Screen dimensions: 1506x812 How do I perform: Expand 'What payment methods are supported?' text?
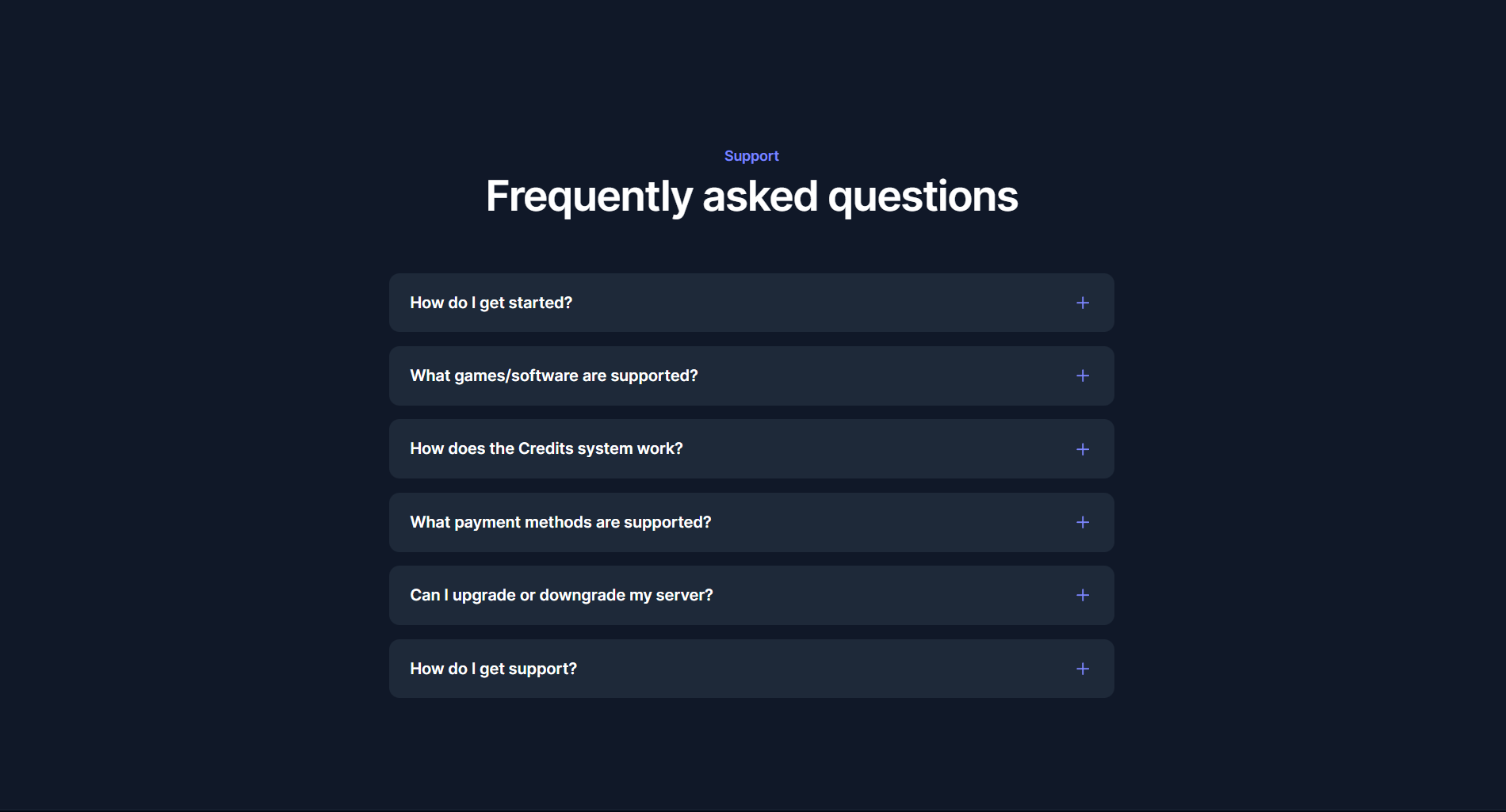[x=560, y=522]
